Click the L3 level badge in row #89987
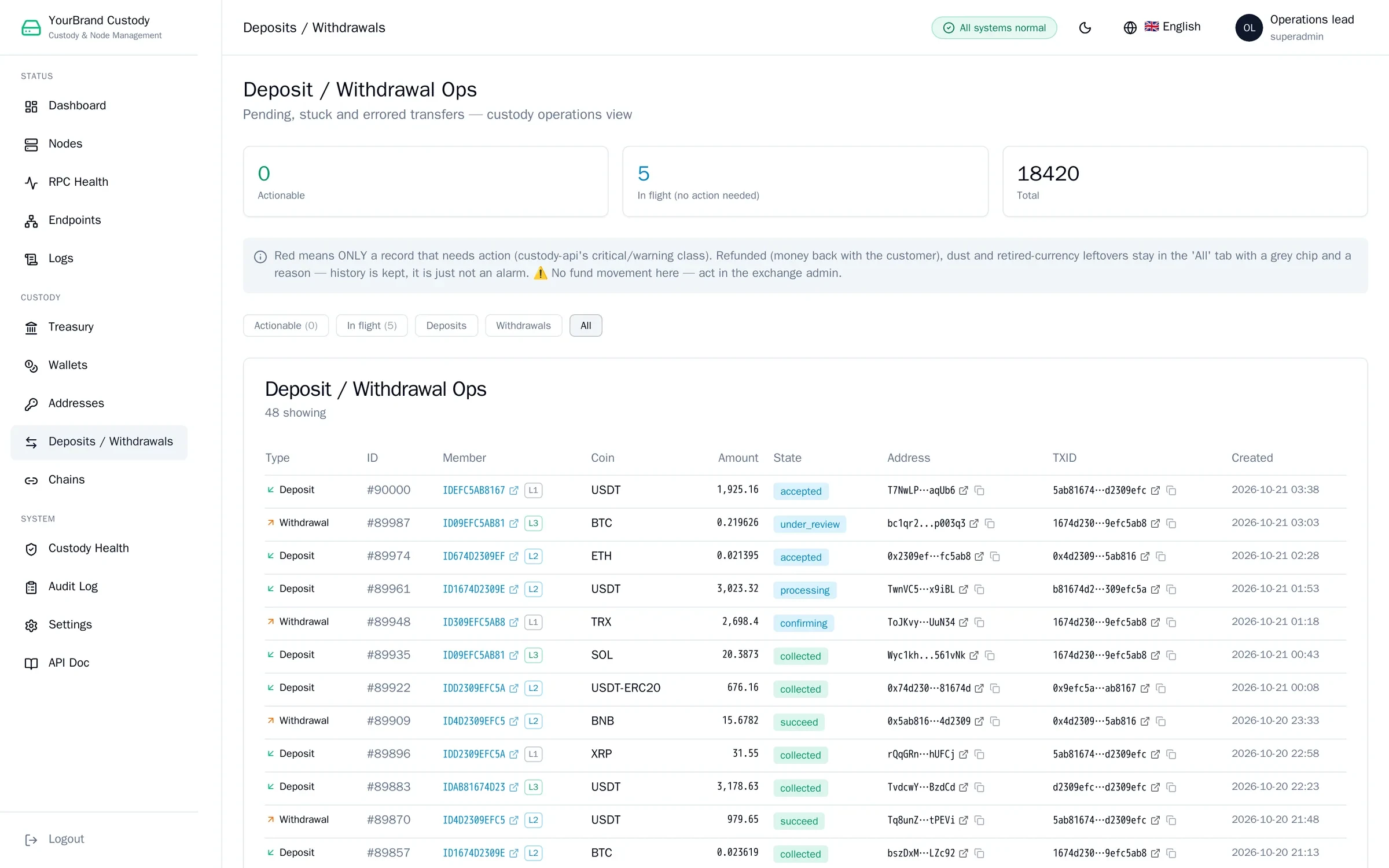Viewport: 1389px width, 868px height. [533, 523]
